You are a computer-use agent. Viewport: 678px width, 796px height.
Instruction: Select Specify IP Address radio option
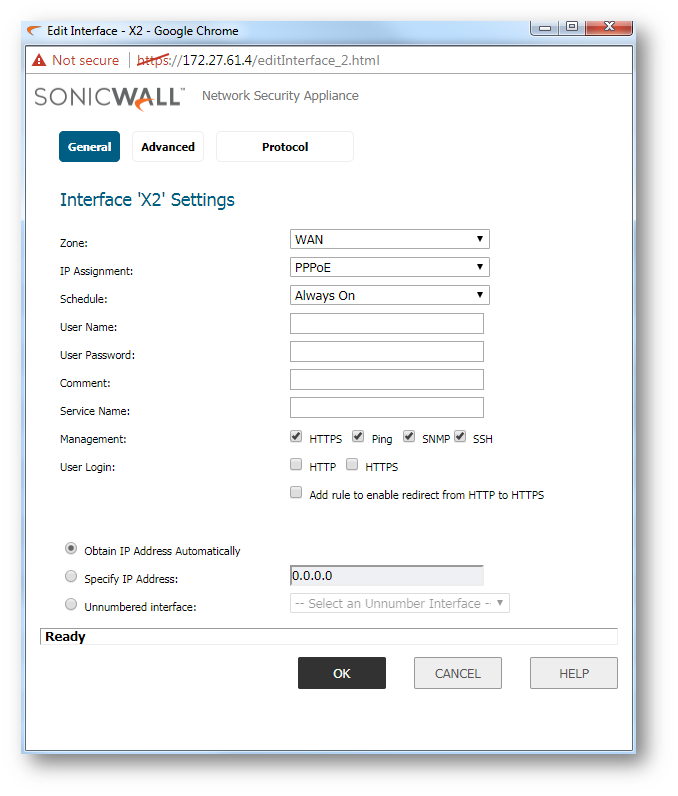(70, 577)
